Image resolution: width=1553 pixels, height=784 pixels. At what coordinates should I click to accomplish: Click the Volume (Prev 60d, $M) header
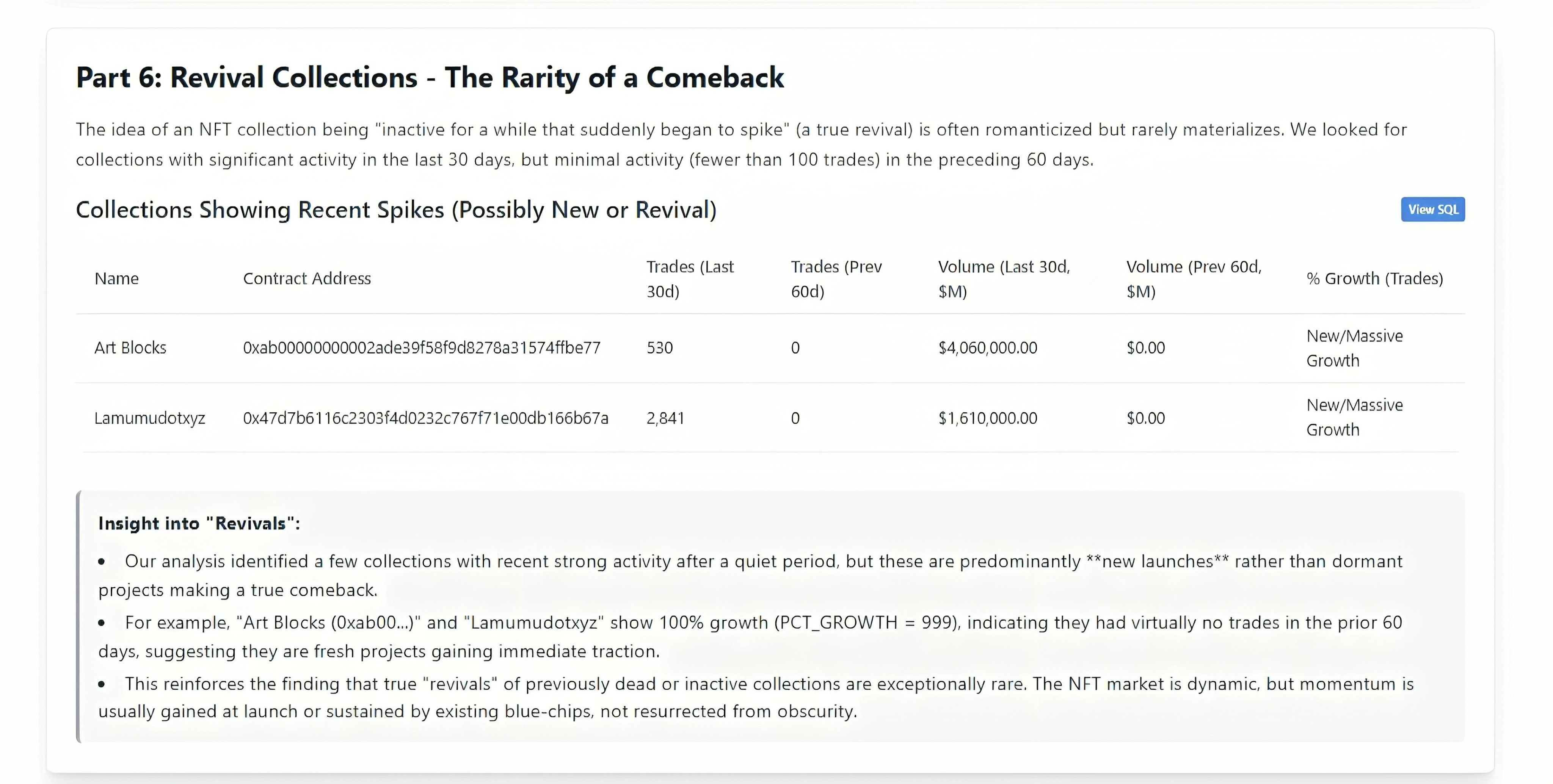[x=1194, y=279]
